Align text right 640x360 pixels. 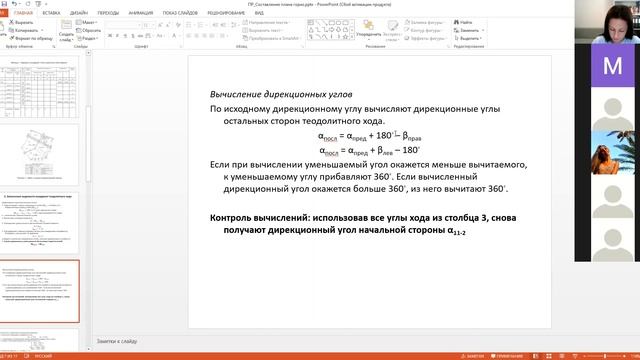point(204,36)
